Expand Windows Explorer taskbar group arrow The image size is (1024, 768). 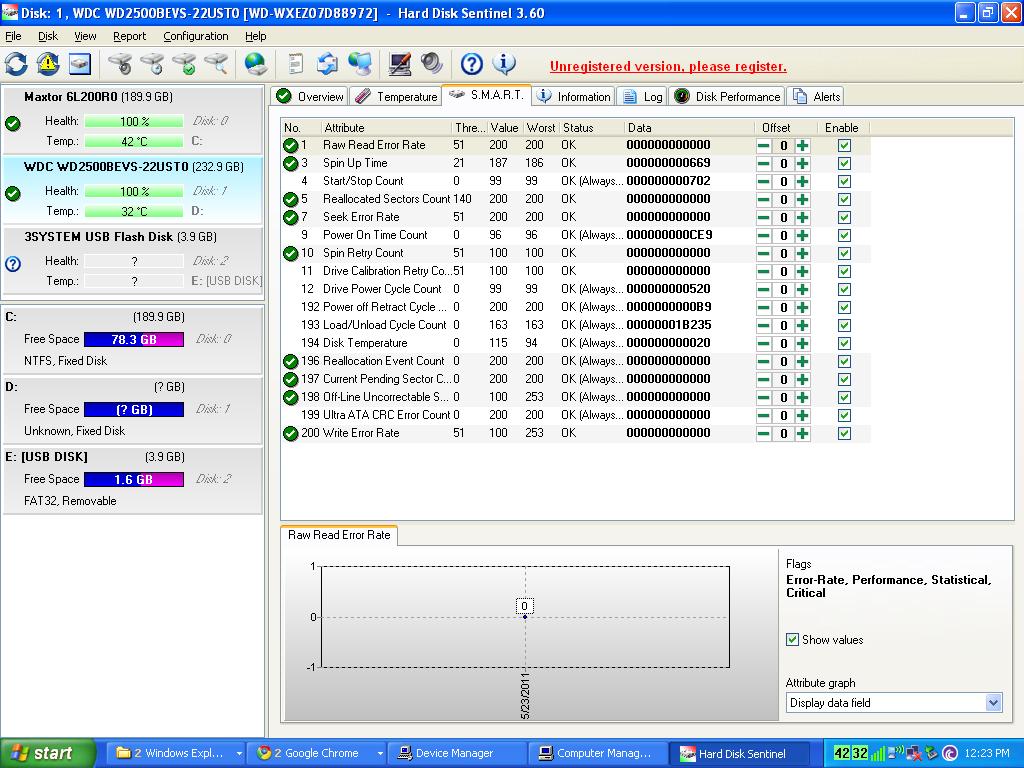pos(239,754)
